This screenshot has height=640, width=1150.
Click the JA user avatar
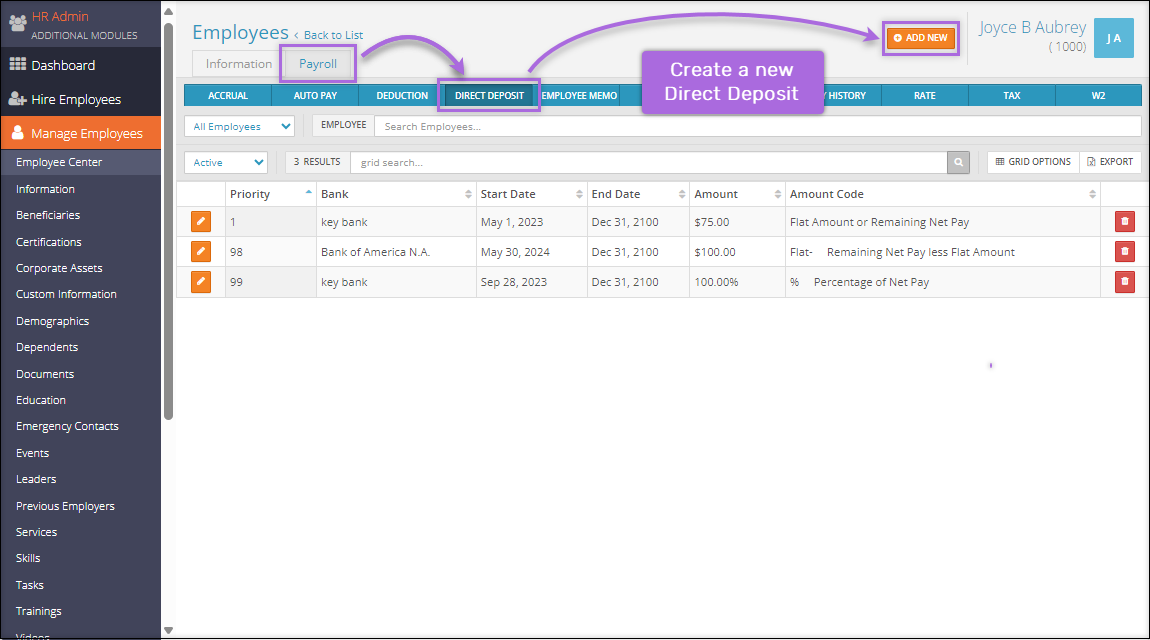tap(1113, 38)
